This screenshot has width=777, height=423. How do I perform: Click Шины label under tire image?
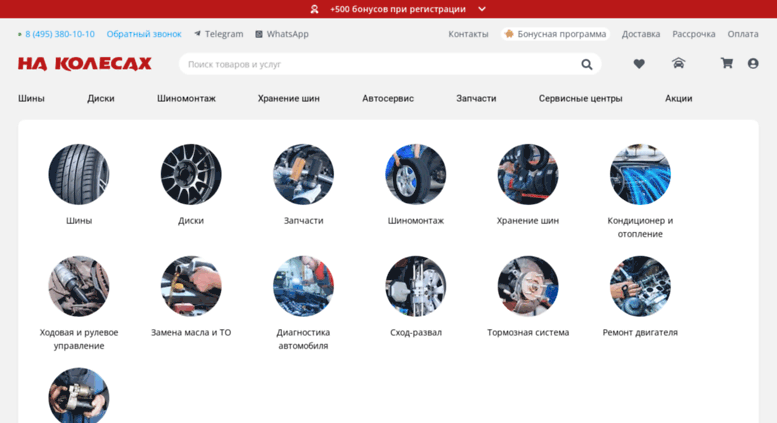pos(79,220)
